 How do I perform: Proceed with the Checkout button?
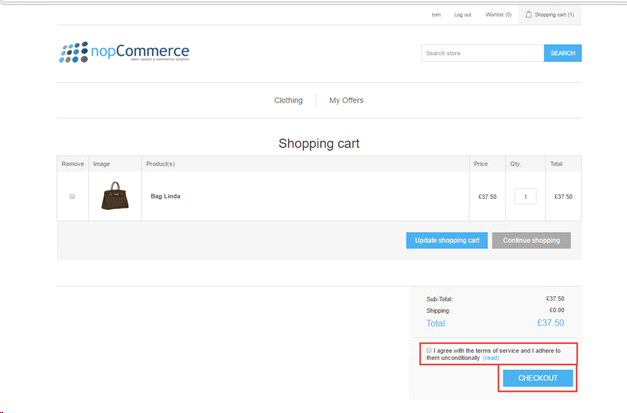538,378
